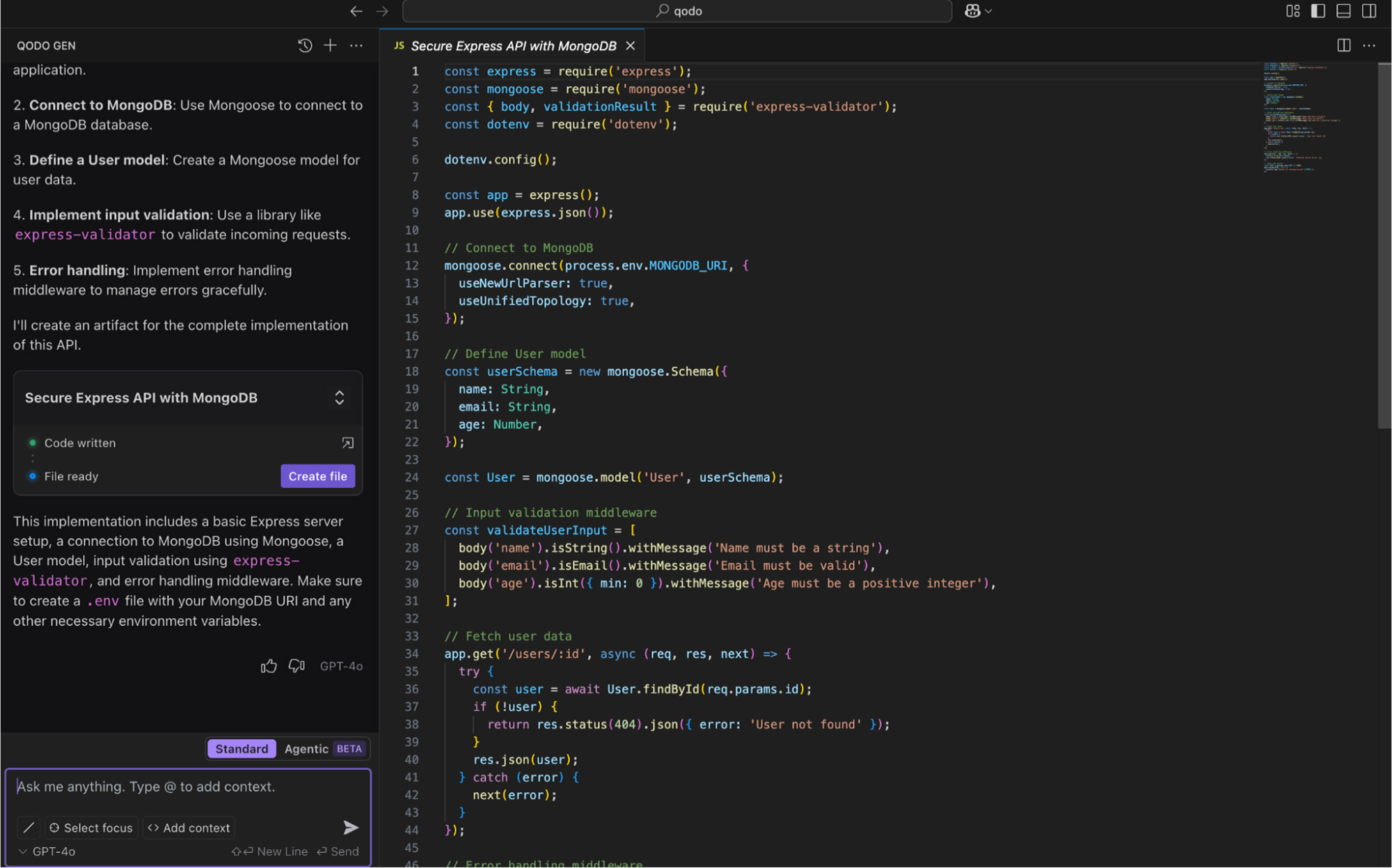The width and height of the screenshot is (1392, 868).
Task: Click the Create file button
Action: pyautogui.click(x=317, y=476)
